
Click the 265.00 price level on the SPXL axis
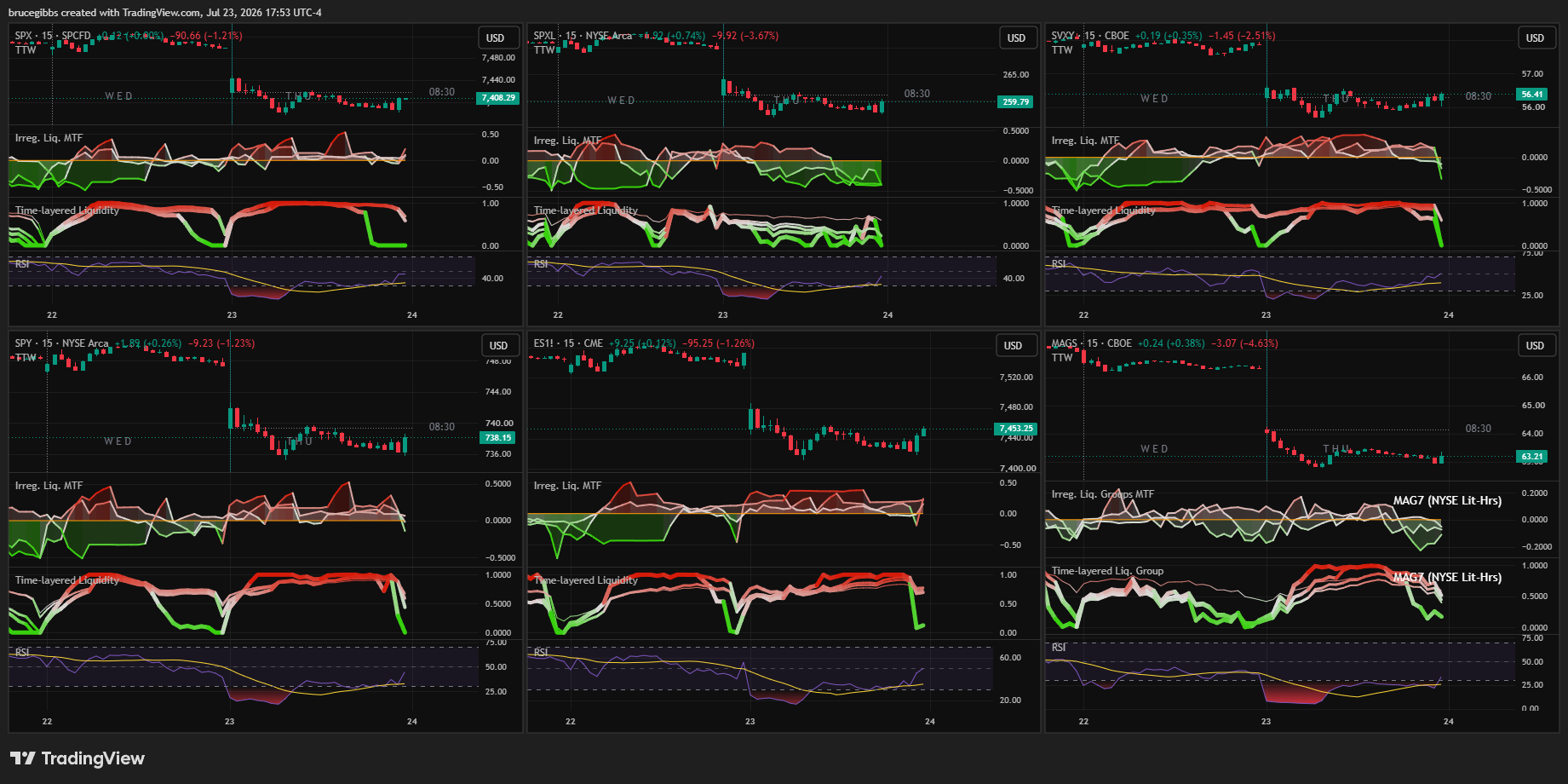pyautogui.click(x=1016, y=75)
